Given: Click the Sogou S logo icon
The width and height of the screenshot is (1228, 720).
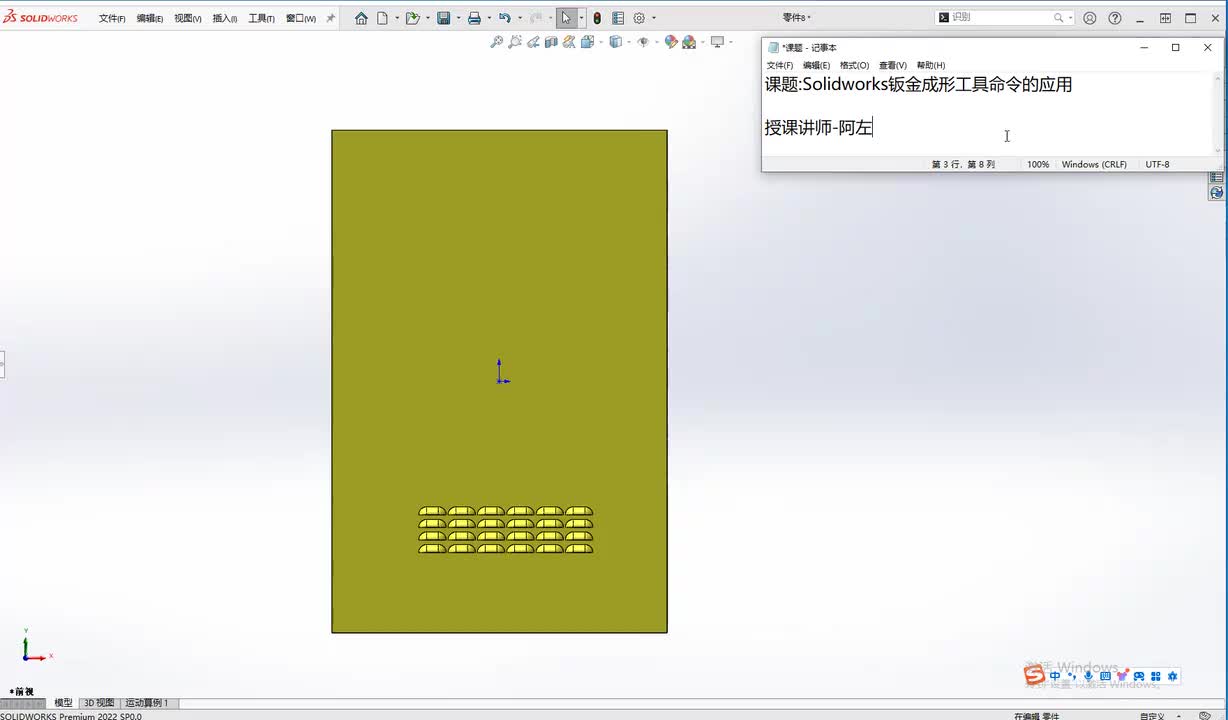Looking at the screenshot, I should pos(1035,677).
